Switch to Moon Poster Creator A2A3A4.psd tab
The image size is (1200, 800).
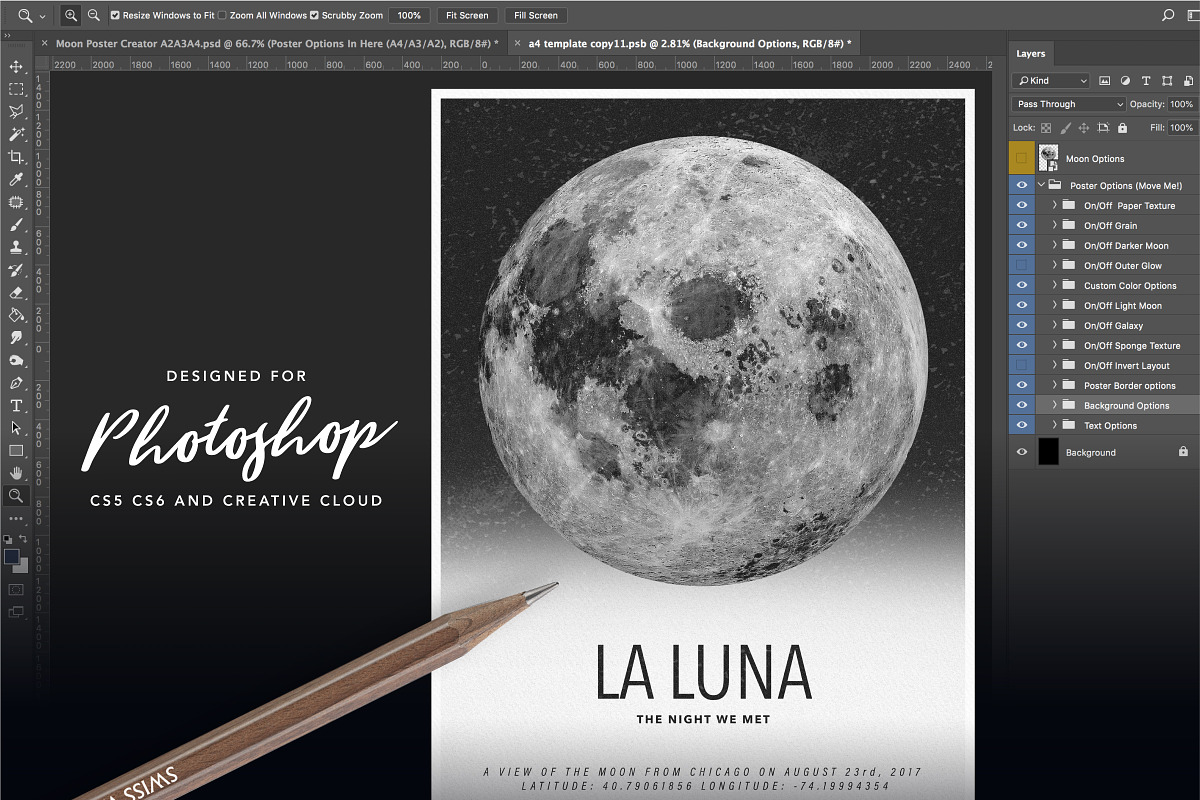click(277, 43)
